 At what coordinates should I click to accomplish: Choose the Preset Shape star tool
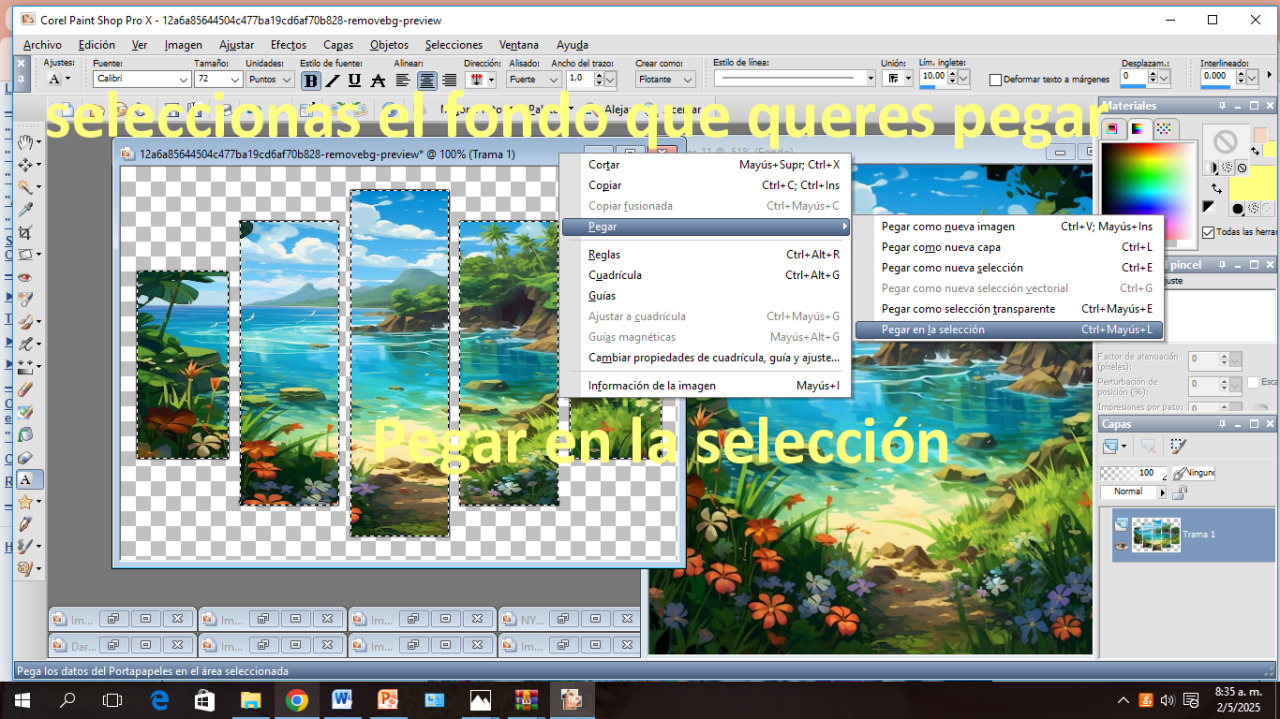[25, 501]
